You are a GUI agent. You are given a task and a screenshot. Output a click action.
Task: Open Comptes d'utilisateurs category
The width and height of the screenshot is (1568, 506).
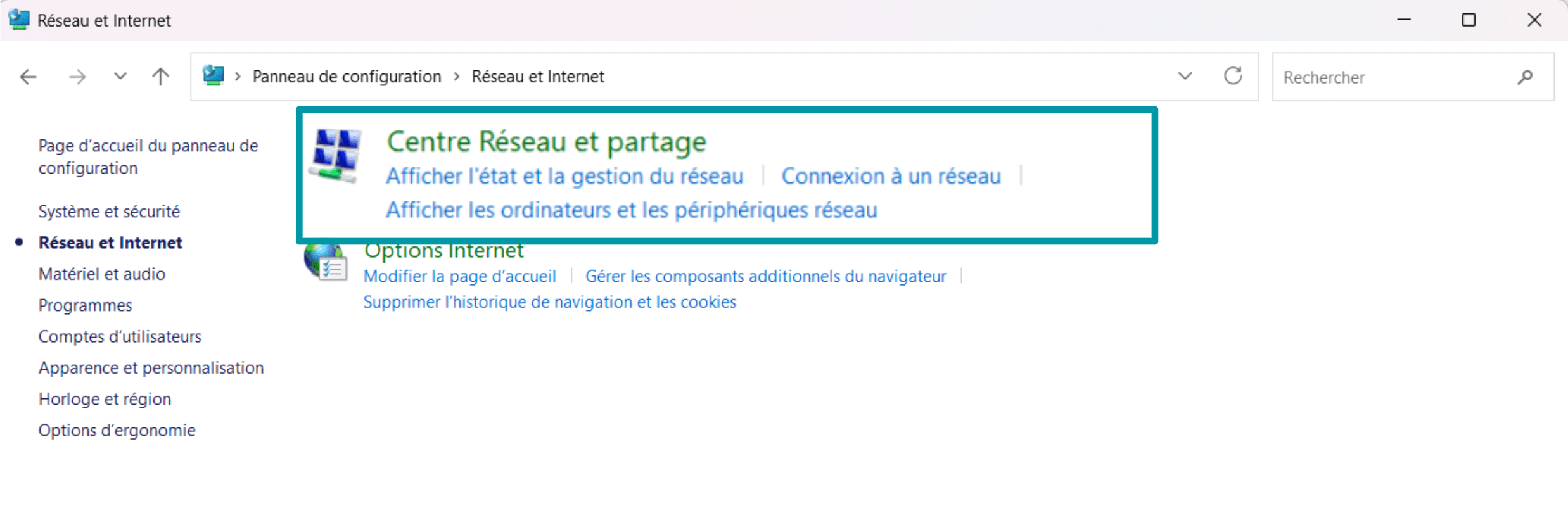coord(120,336)
